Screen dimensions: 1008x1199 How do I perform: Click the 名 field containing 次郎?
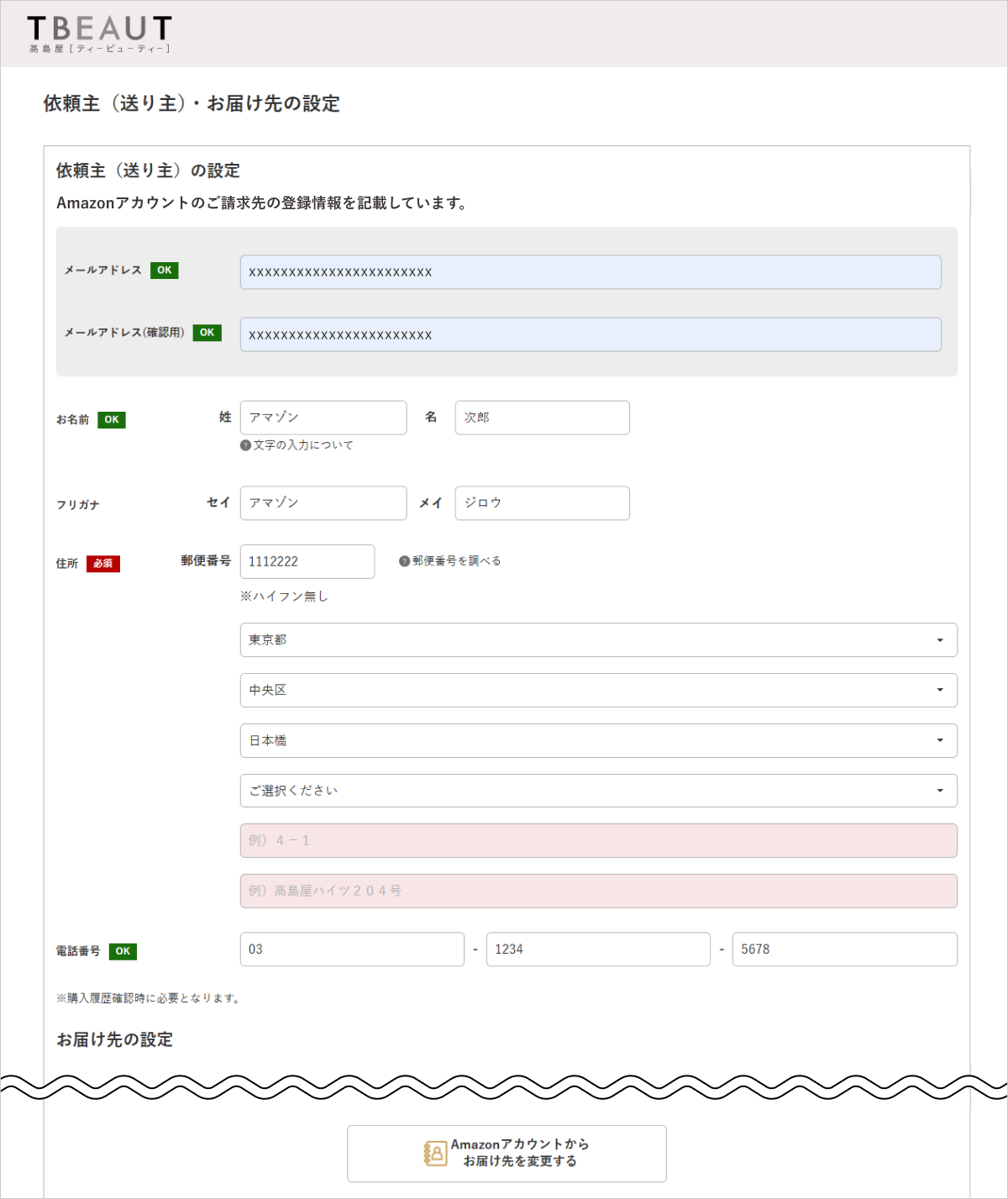tap(543, 418)
